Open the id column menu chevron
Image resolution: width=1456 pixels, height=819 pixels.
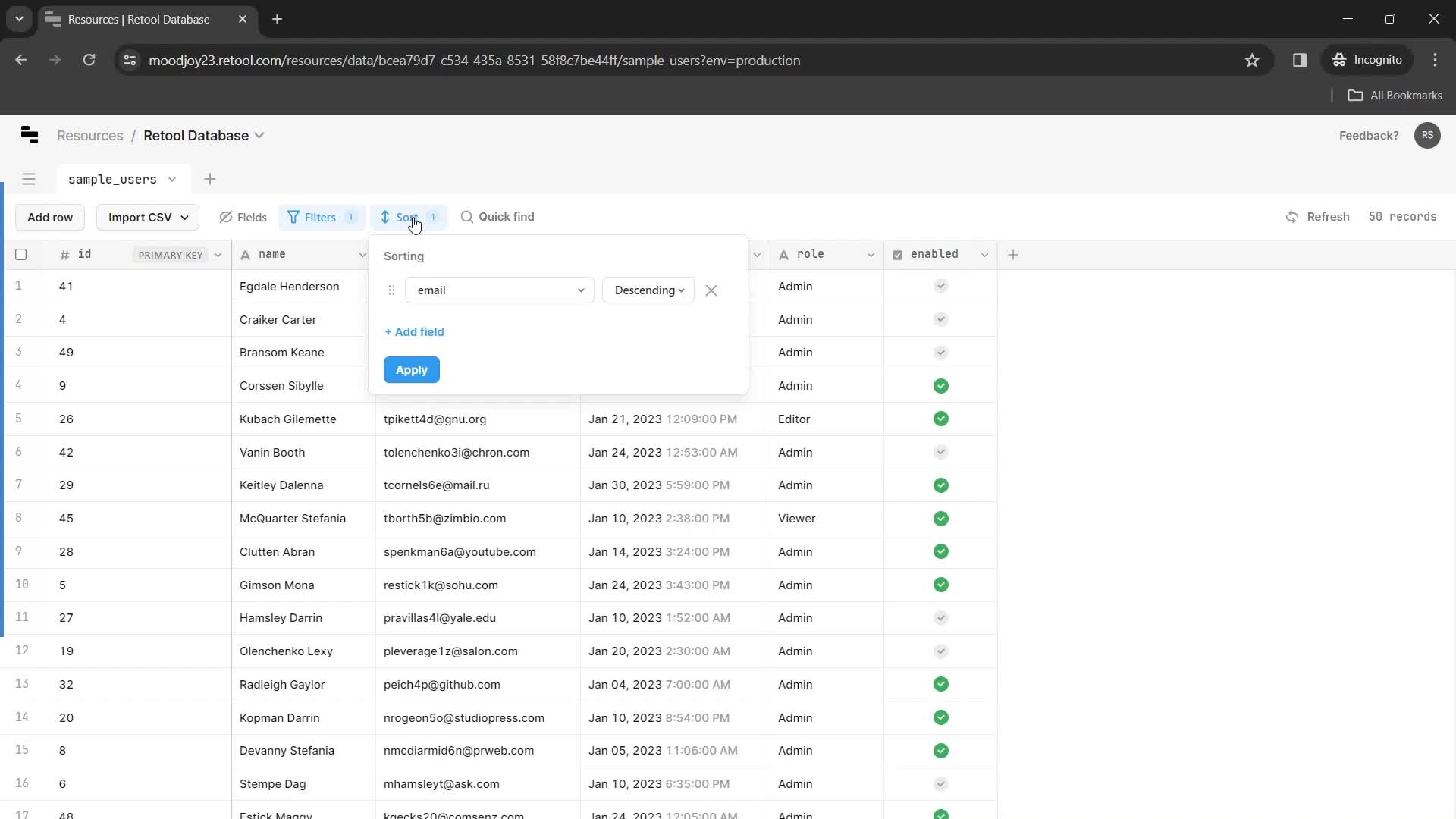coord(218,255)
